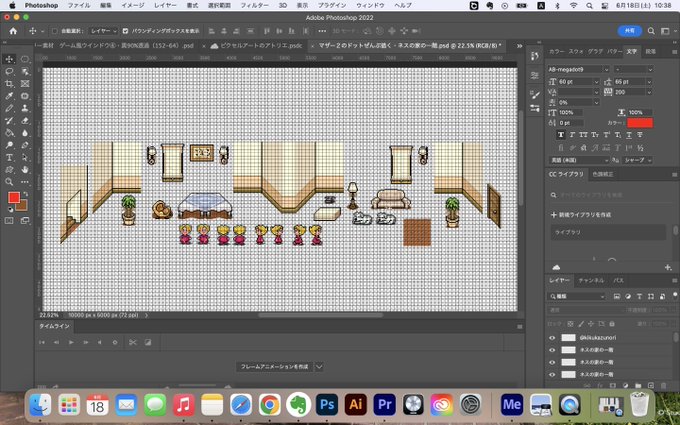
Task: Switch to ピクセルアートのアトリエ.psdc document tab
Action: coord(261,45)
